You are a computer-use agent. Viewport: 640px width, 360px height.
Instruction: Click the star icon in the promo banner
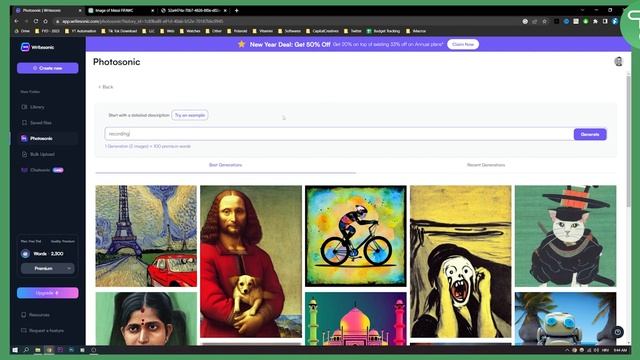point(241,44)
